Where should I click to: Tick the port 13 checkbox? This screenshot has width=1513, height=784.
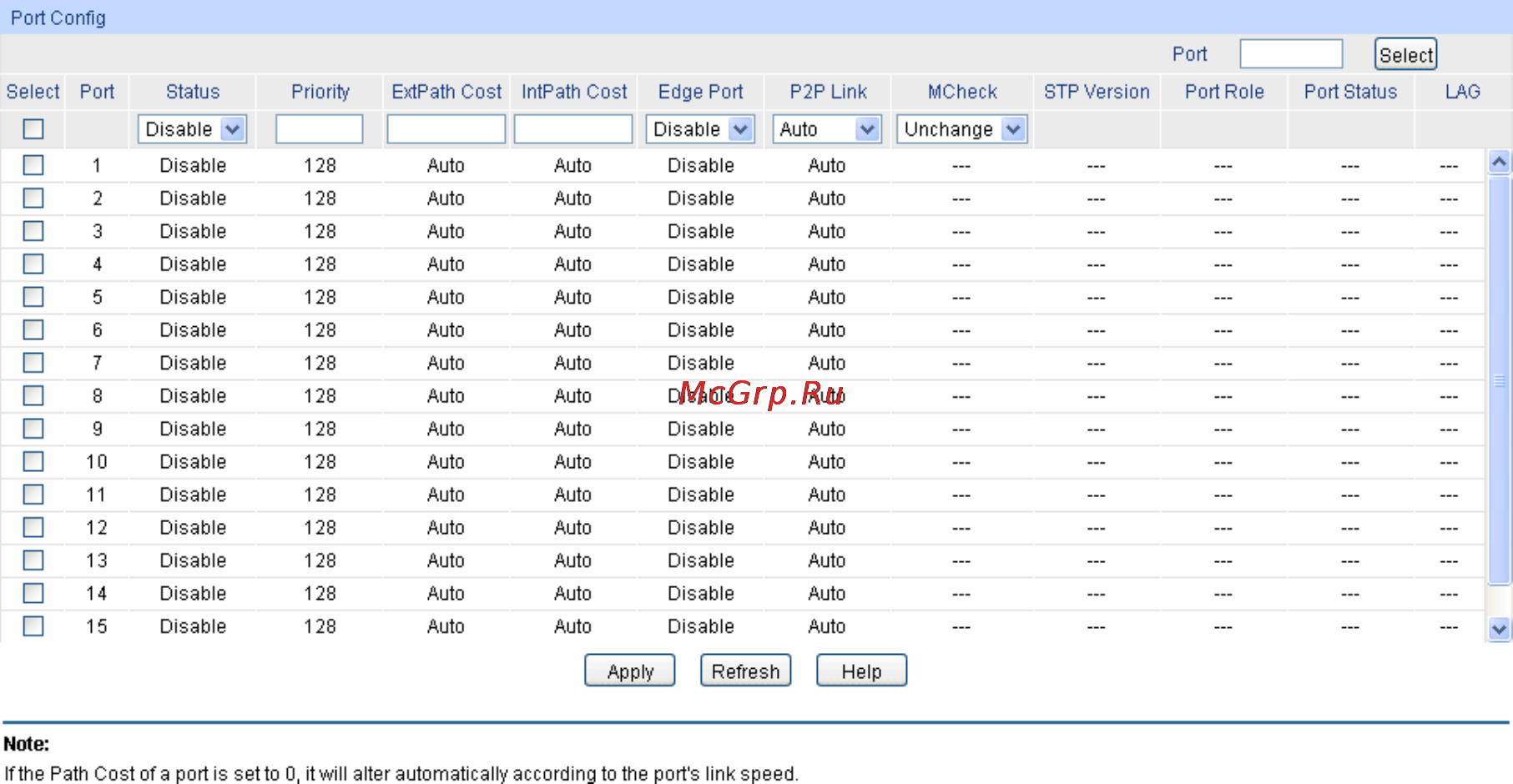pos(33,560)
